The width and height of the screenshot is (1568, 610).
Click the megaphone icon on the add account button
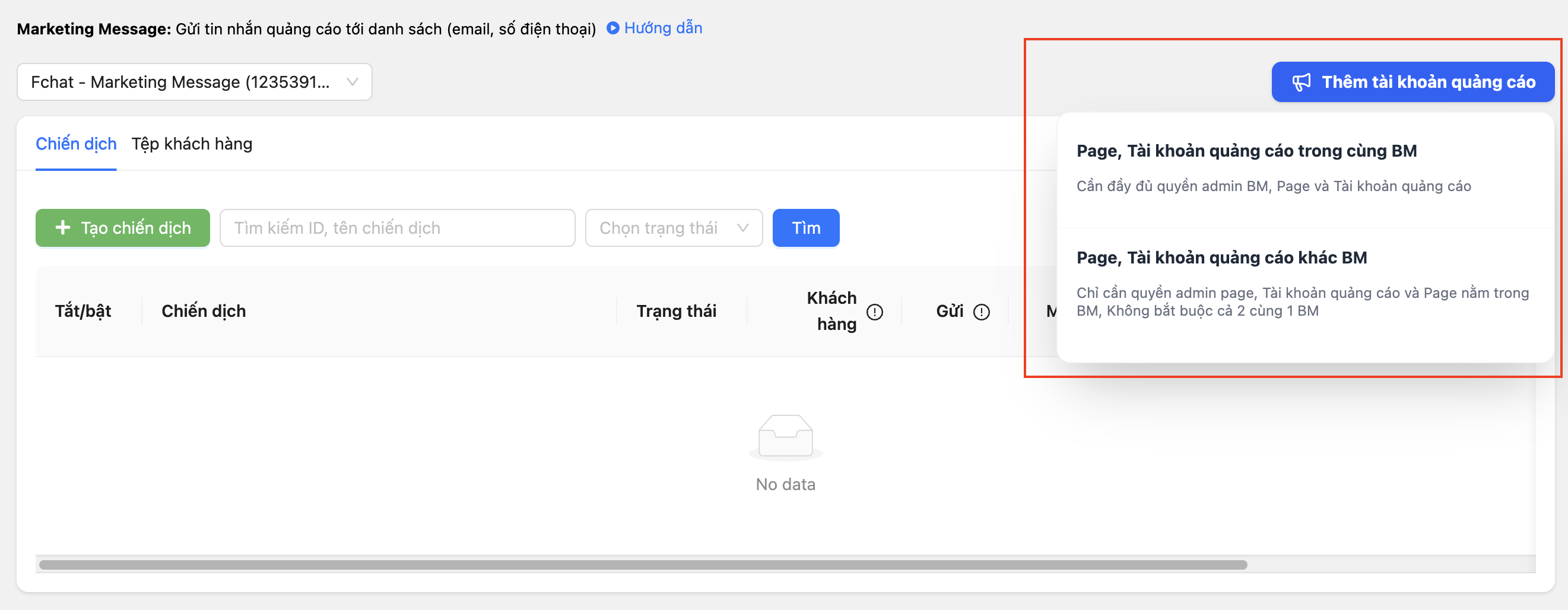[1302, 82]
